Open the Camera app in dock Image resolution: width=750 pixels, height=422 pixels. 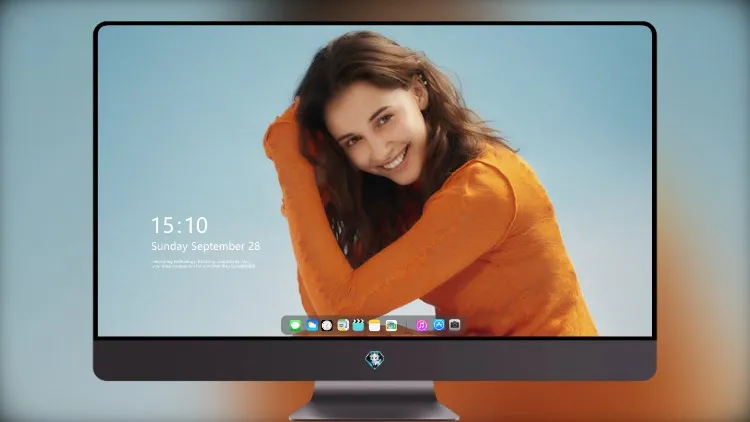(x=455, y=325)
